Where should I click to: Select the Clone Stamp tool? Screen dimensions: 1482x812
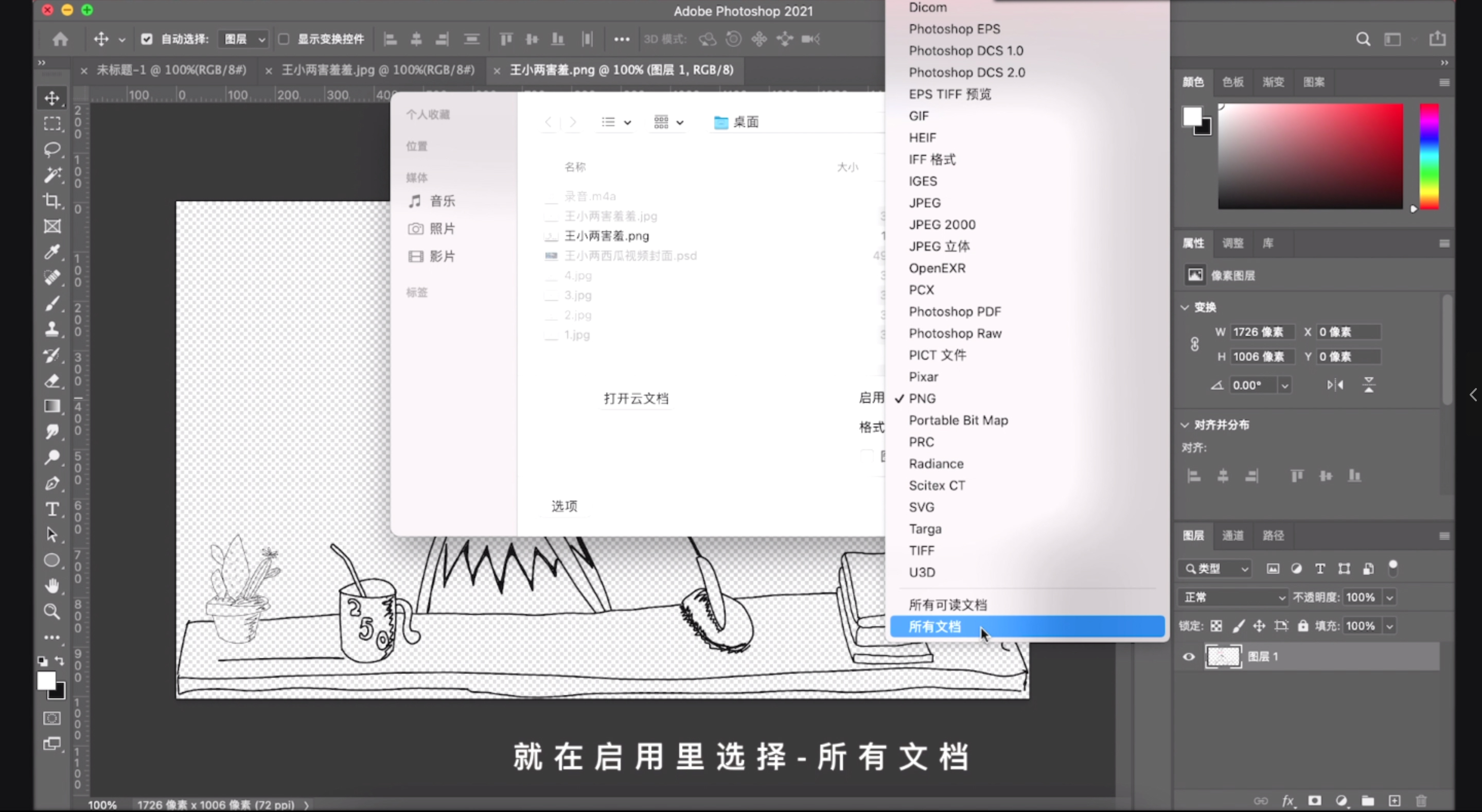[x=52, y=329]
